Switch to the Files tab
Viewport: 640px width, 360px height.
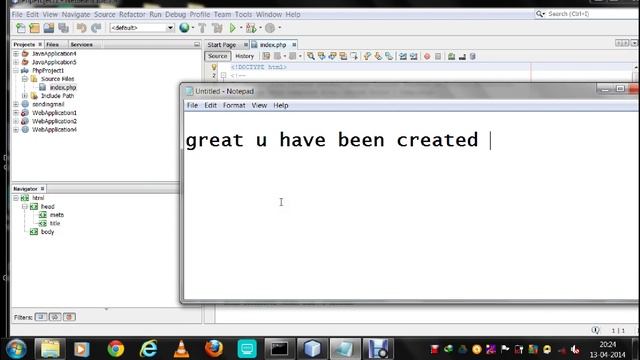pyautogui.click(x=52, y=44)
